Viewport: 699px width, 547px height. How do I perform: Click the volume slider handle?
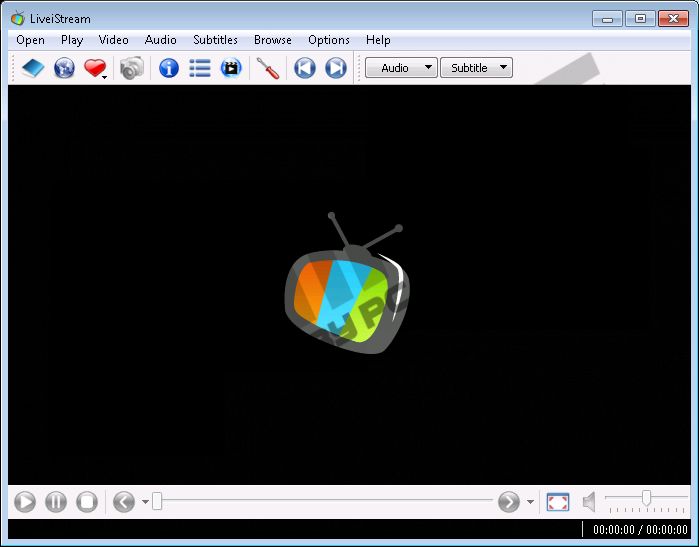646,498
